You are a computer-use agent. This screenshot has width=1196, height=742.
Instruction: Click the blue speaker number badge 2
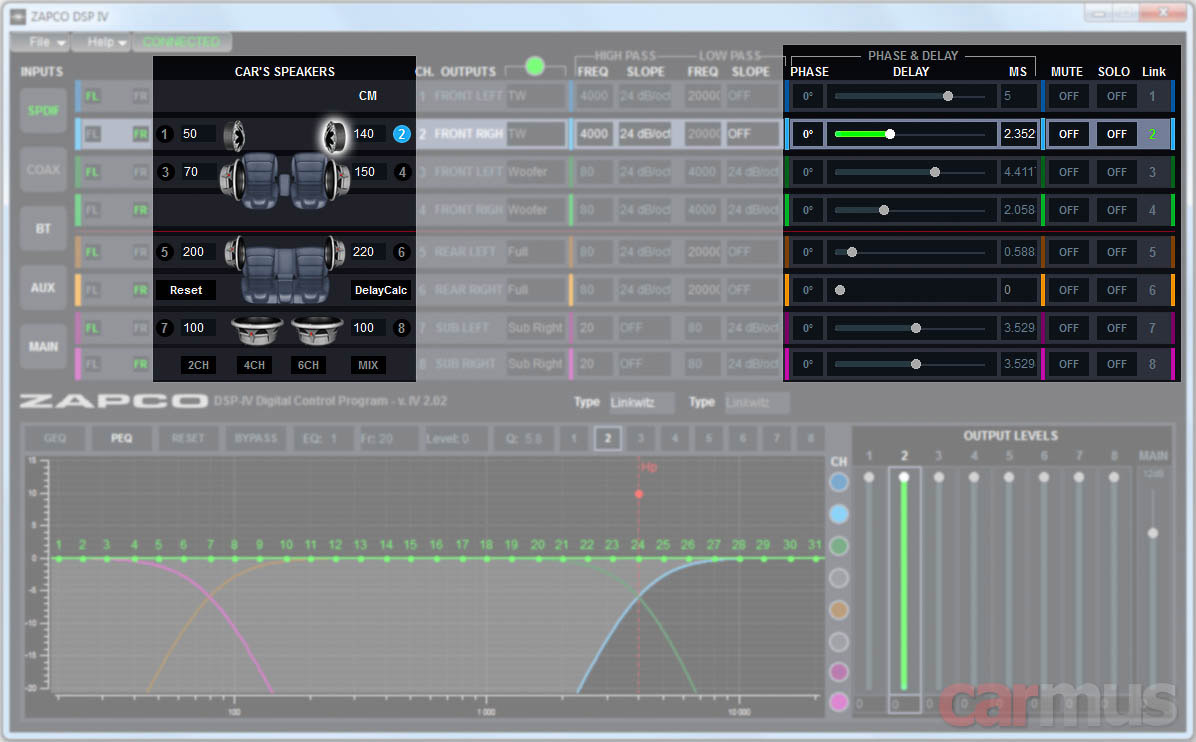(x=401, y=134)
